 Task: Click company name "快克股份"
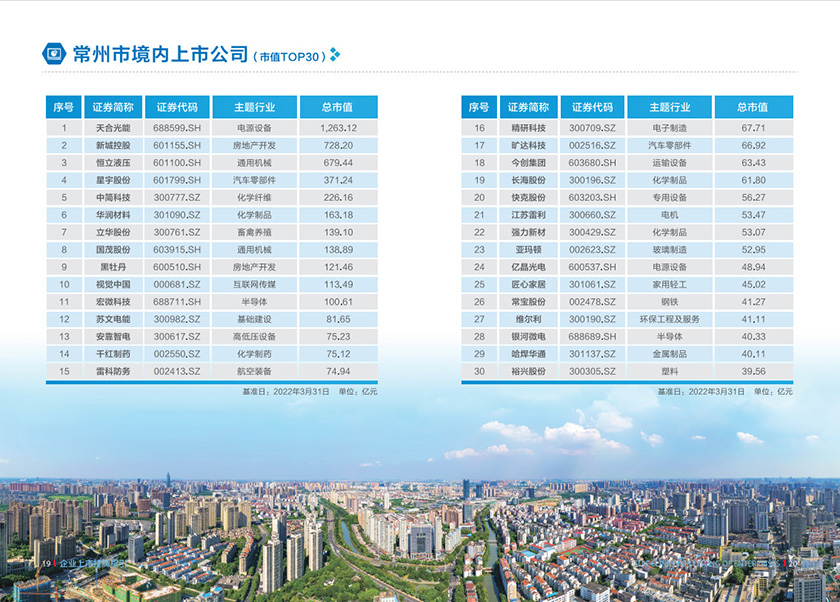point(529,198)
